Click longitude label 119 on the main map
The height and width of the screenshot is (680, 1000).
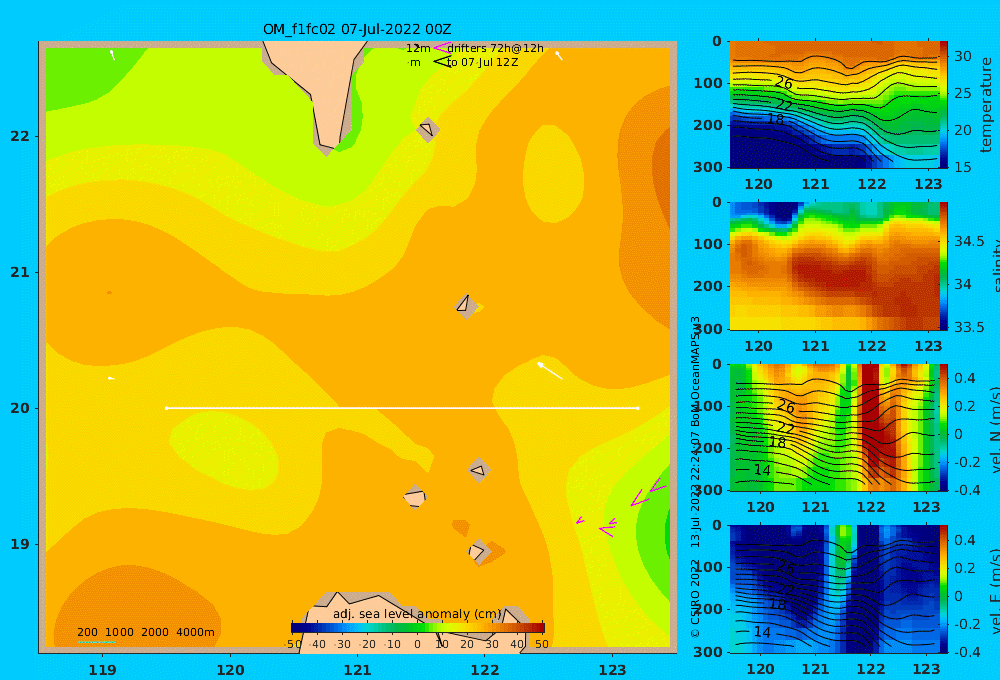pos(102,670)
